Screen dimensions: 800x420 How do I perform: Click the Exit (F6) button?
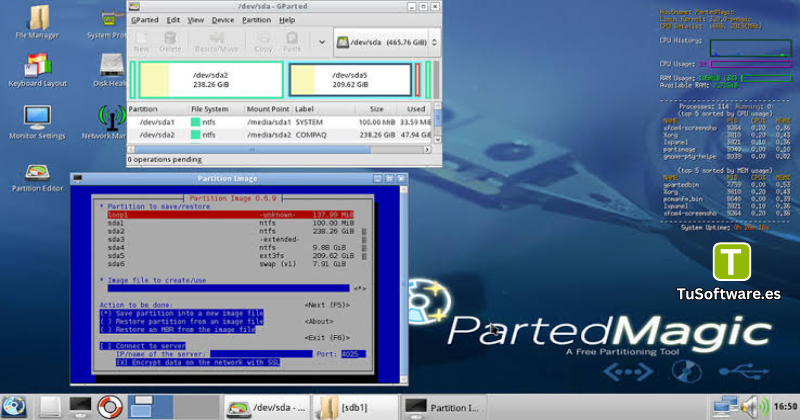click(x=327, y=337)
